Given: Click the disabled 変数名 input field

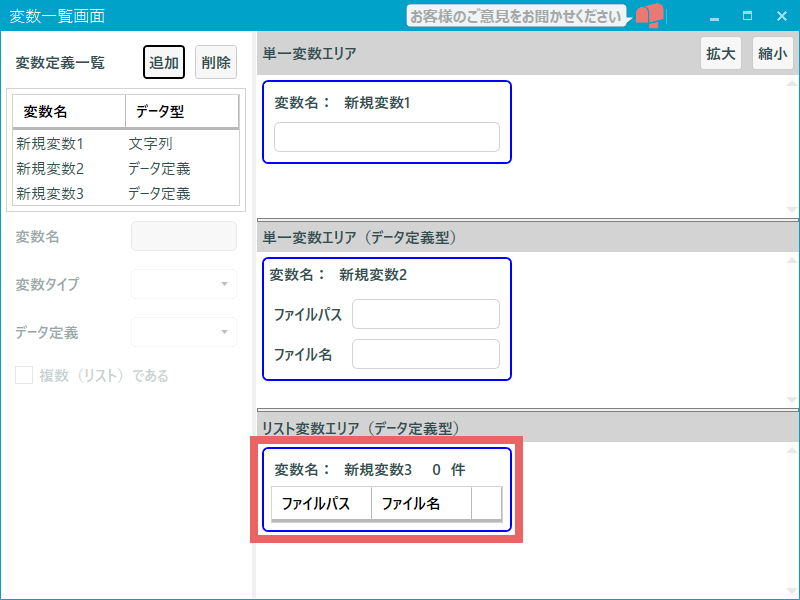Looking at the screenshot, I should pos(184,236).
